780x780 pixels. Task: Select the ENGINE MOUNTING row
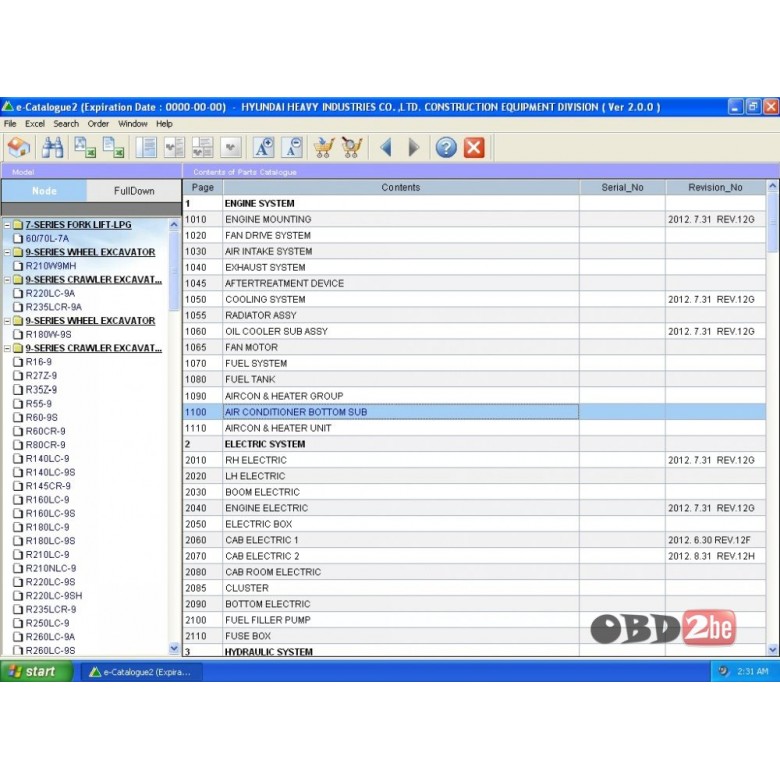point(474,219)
